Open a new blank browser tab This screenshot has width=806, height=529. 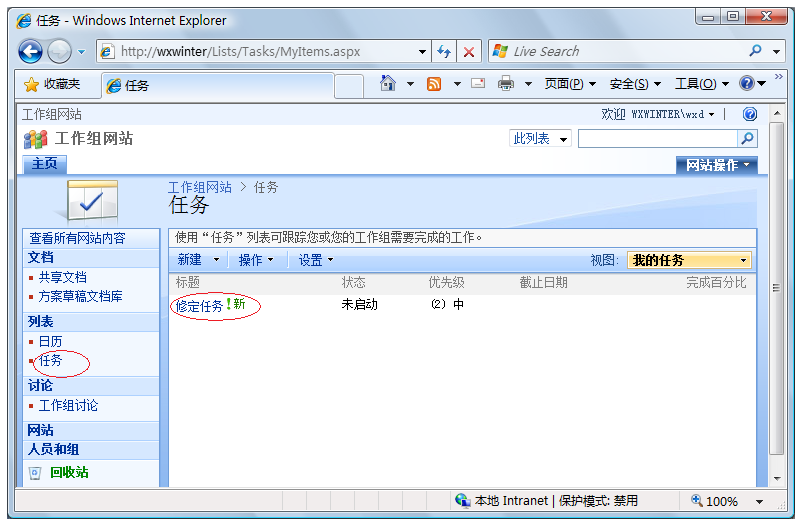click(349, 86)
